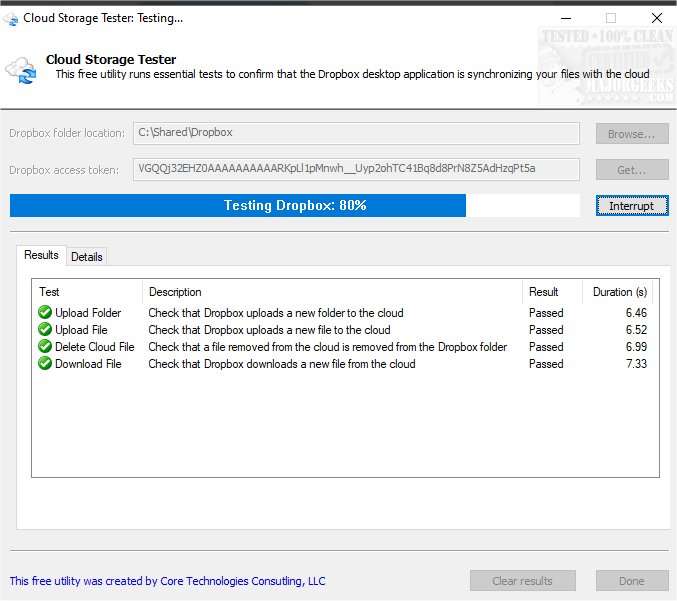Switch to the Details tab

click(87, 257)
